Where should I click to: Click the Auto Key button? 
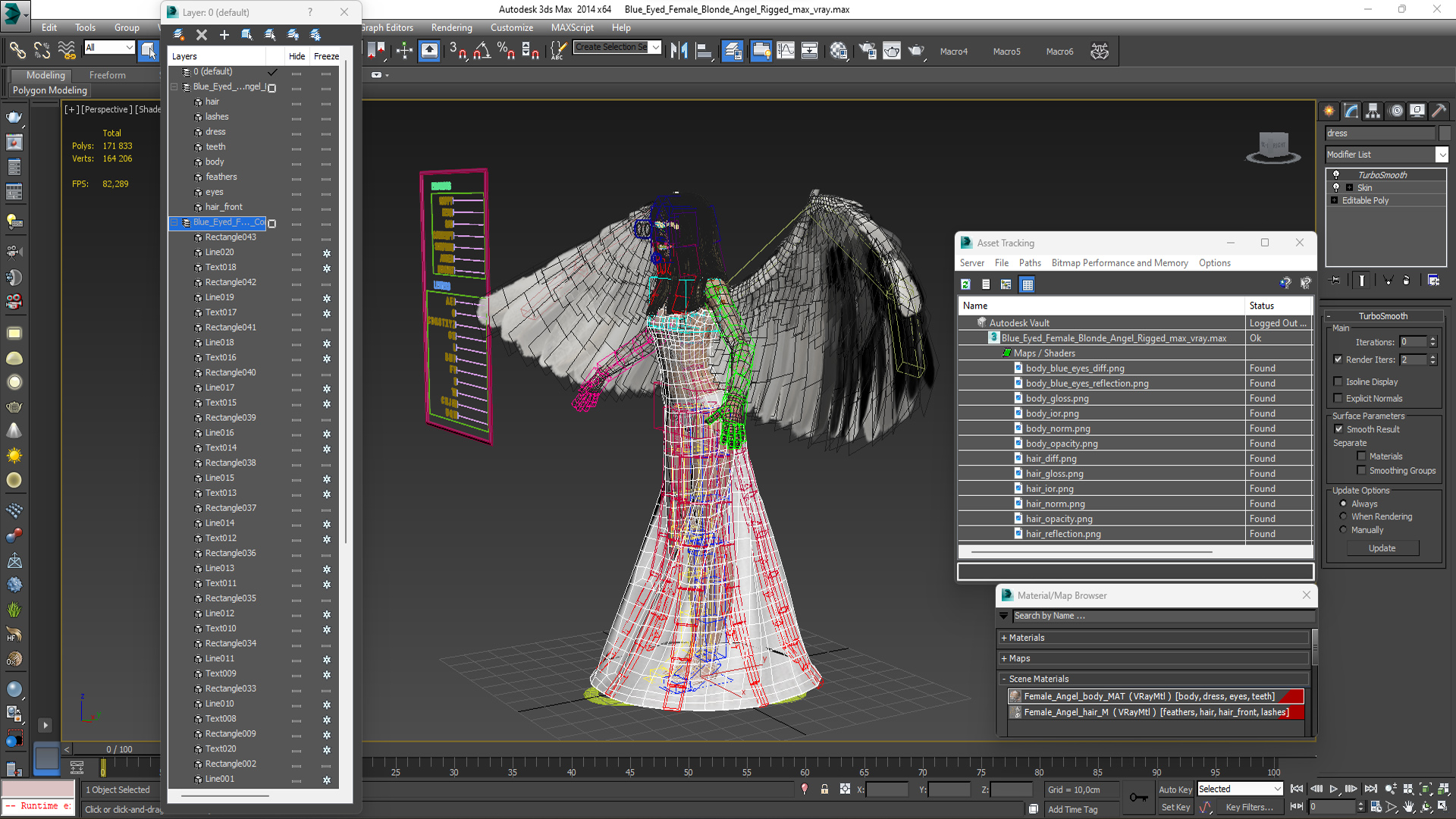click(x=1175, y=789)
